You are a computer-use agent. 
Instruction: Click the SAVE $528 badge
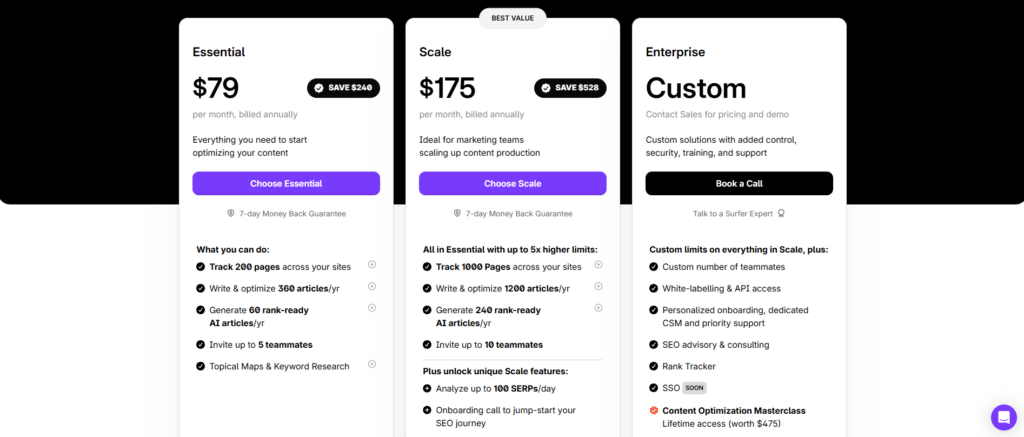click(x=570, y=88)
